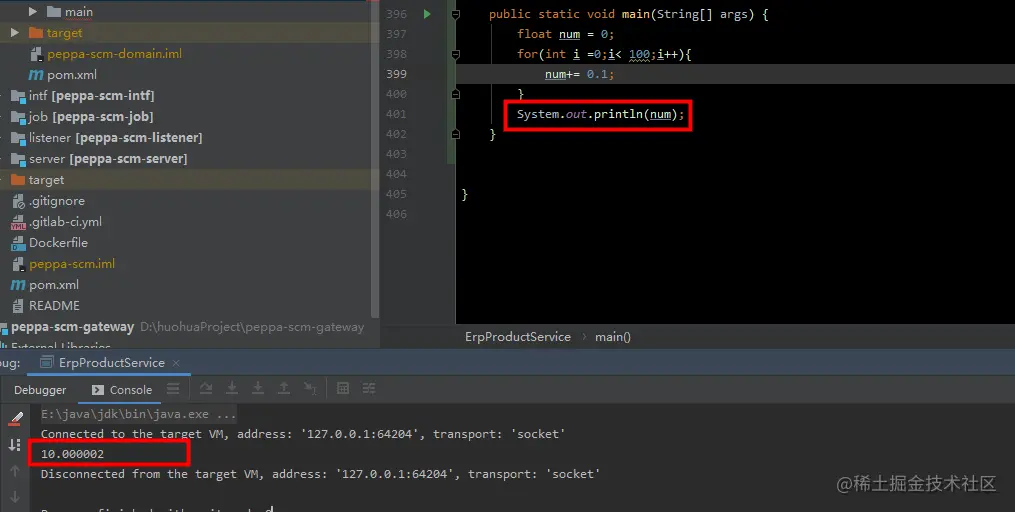Click 'float num = 0;' code line
The width and height of the screenshot is (1015, 512).
pyautogui.click(x=565, y=34)
